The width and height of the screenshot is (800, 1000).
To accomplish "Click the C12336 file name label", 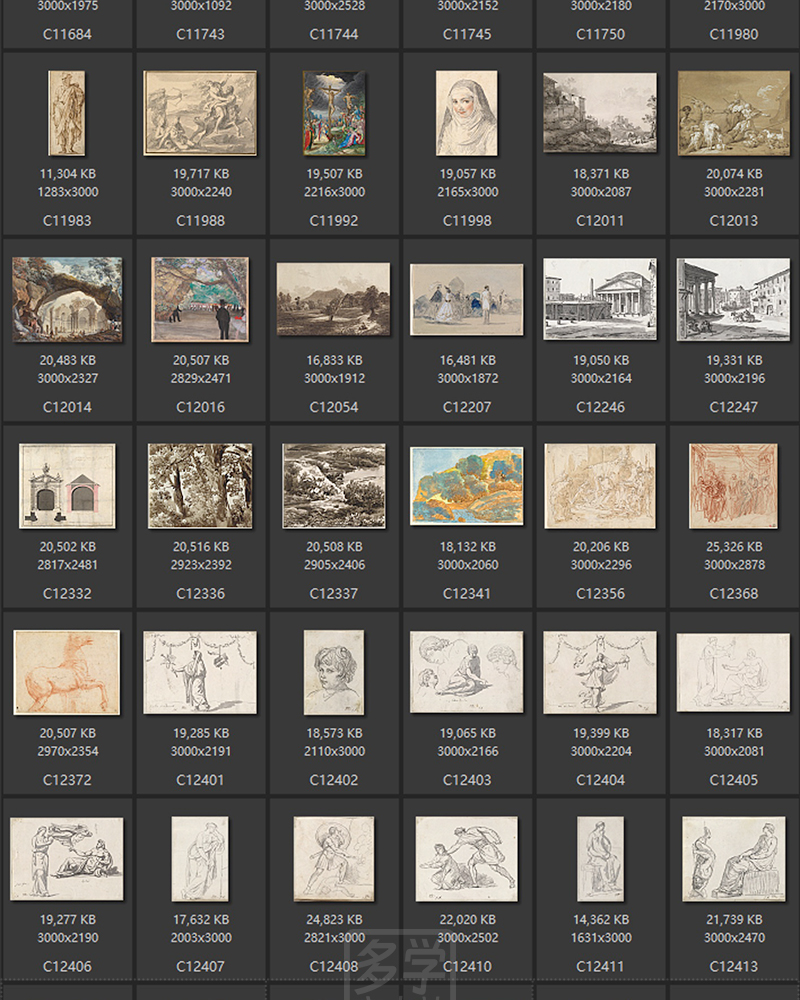I will [200, 593].
